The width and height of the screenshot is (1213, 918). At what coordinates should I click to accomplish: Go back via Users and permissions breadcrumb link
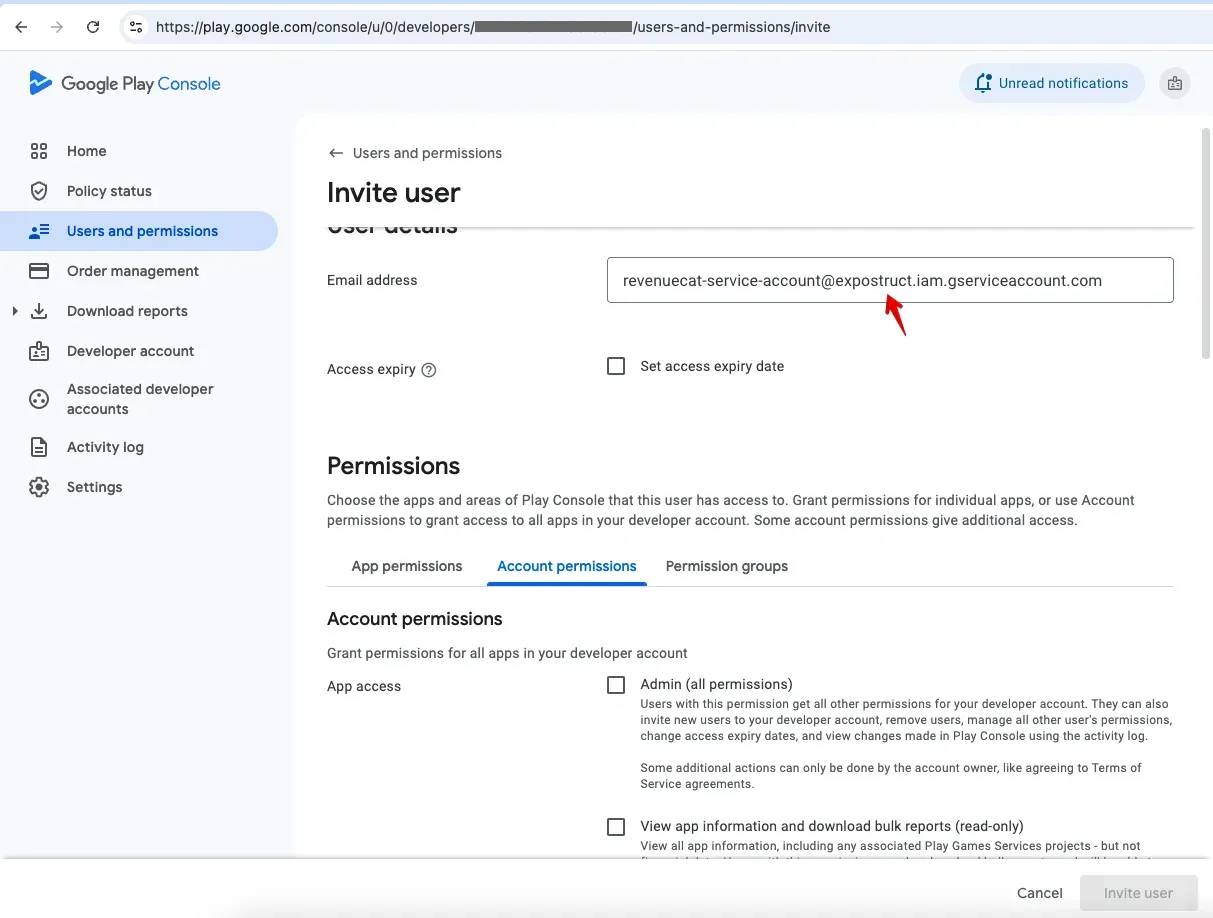coord(427,153)
